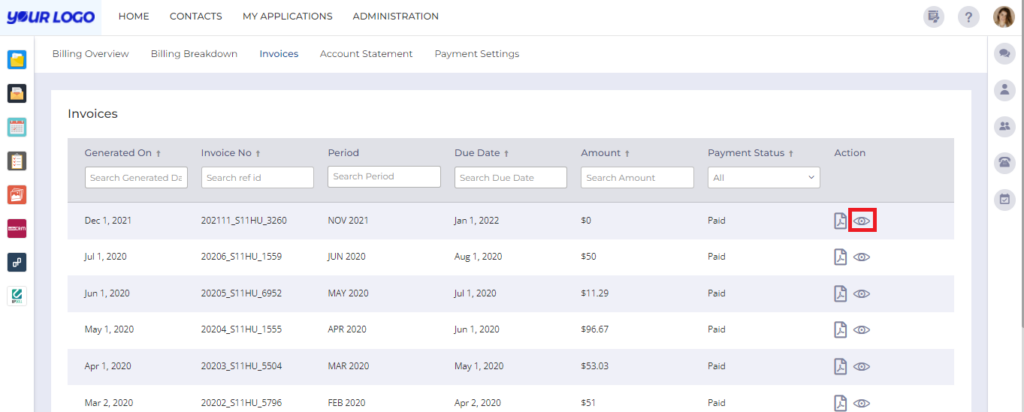Expand the Payment Status All dropdown
Screen dimensions: 1024x412
(x=763, y=178)
